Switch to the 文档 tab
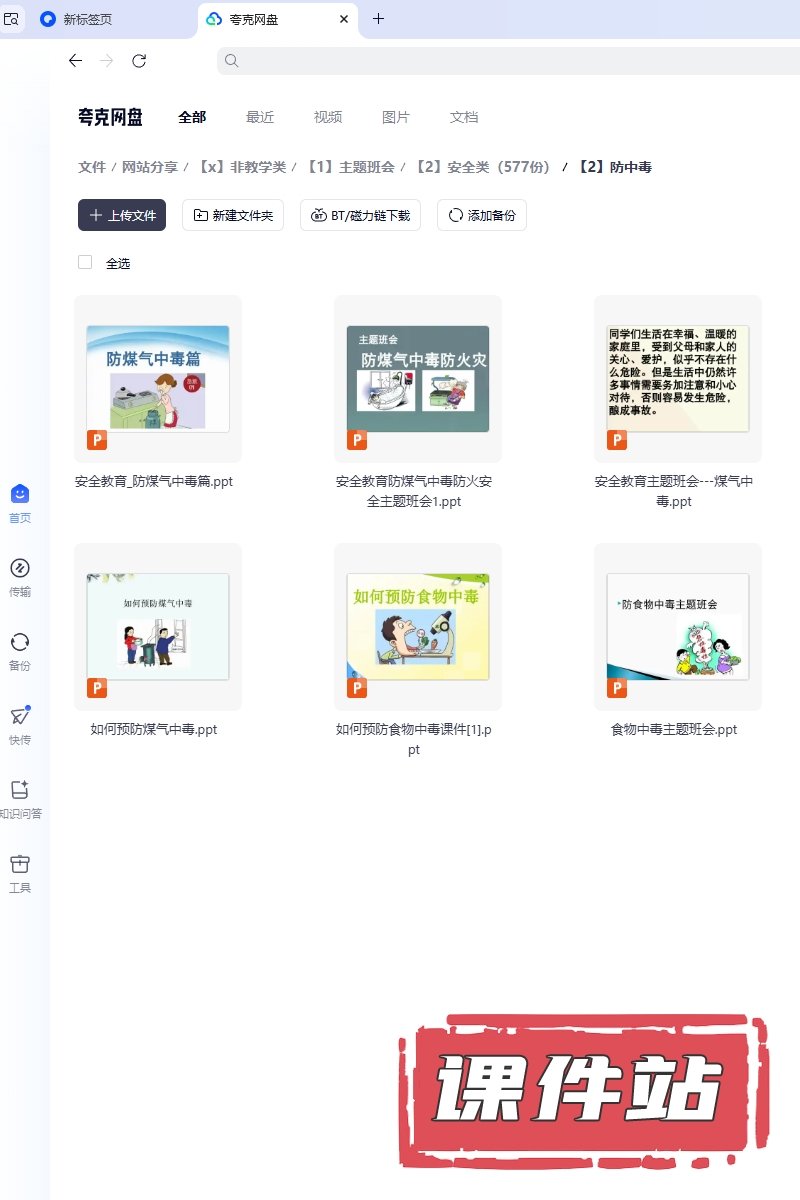This screenshot has height=1200, width=800. [x=464, y=117]
